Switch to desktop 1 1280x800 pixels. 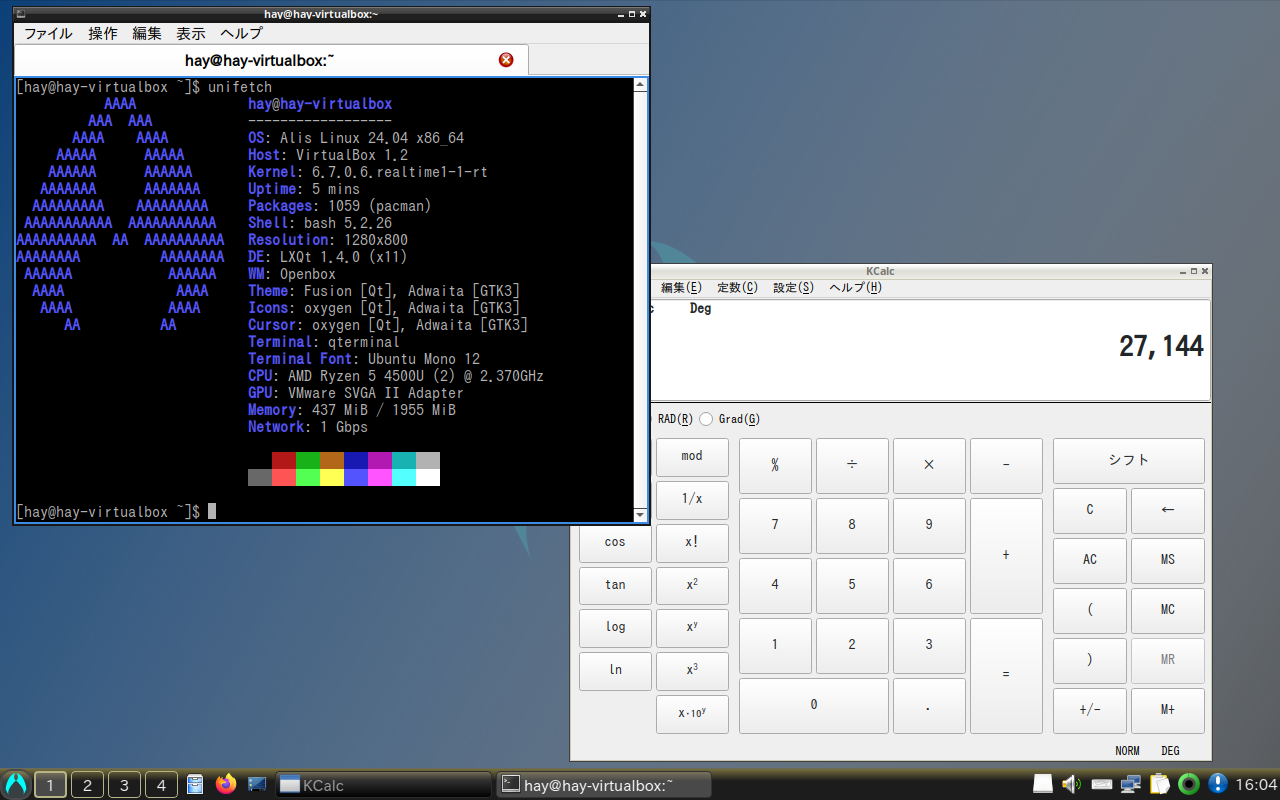tap(50, 785)
